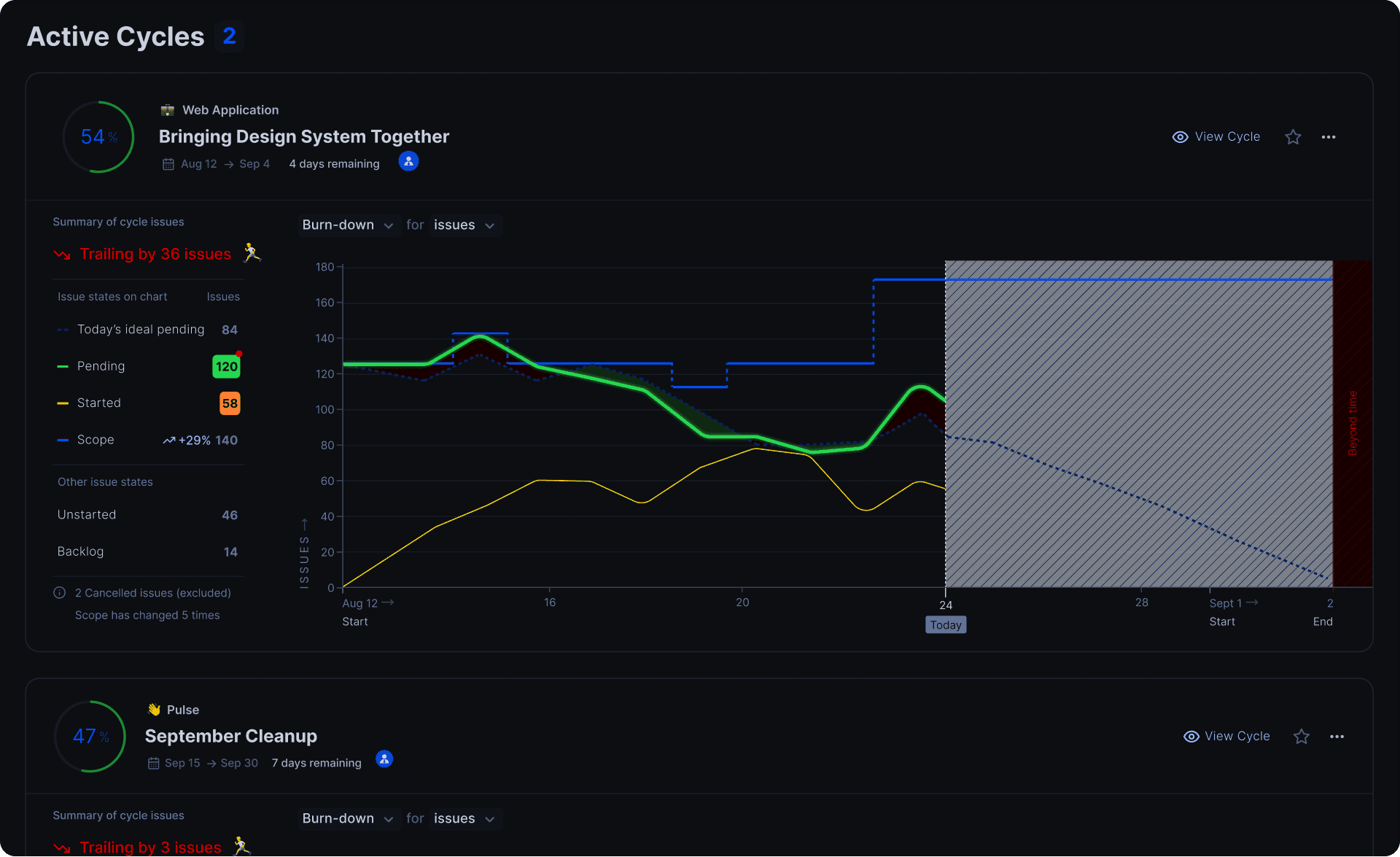Click the Trailing by 3 issues text
The image size is (1400, 857).
150,848
